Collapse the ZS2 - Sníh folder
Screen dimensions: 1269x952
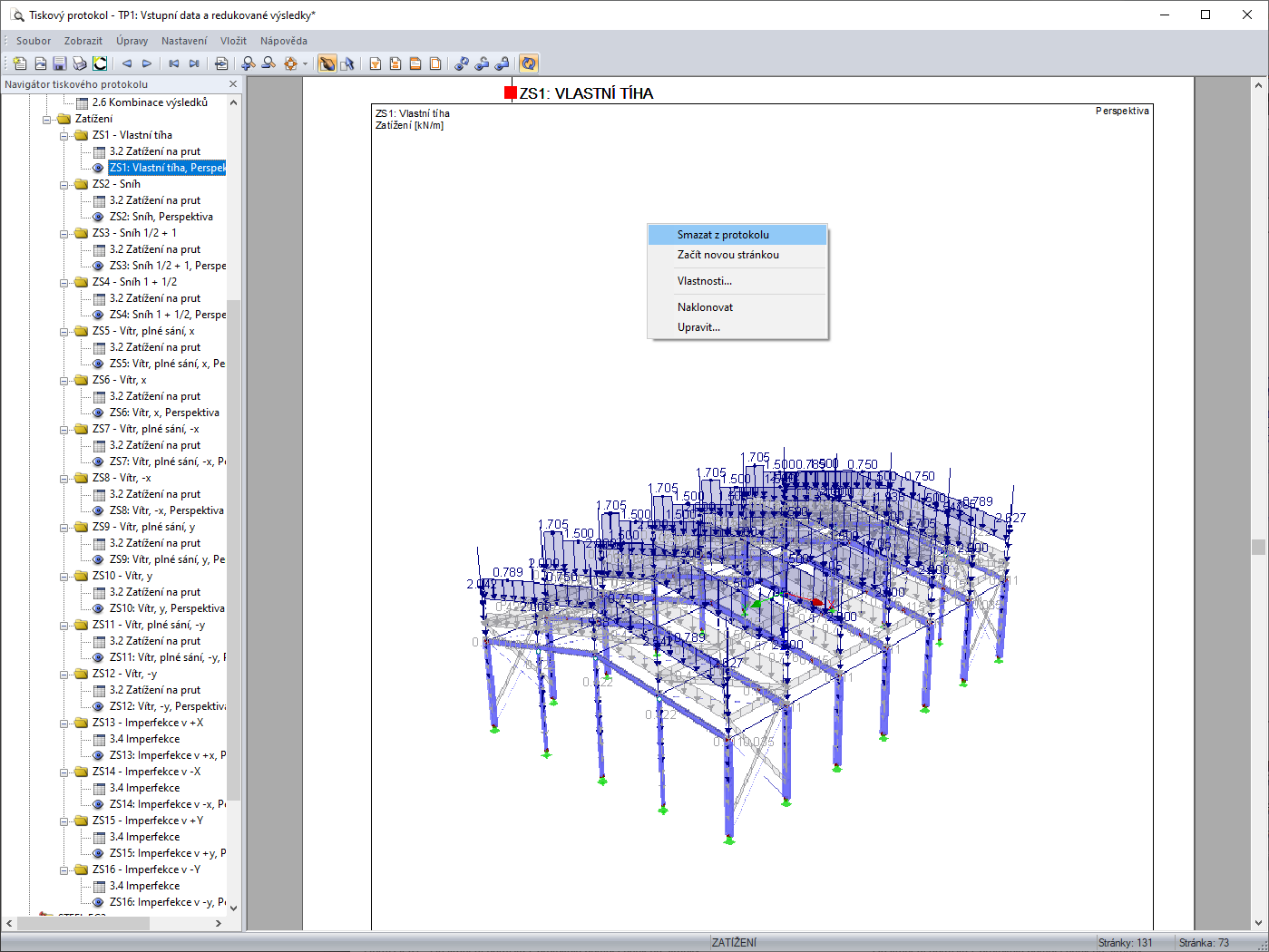[65, 184]
